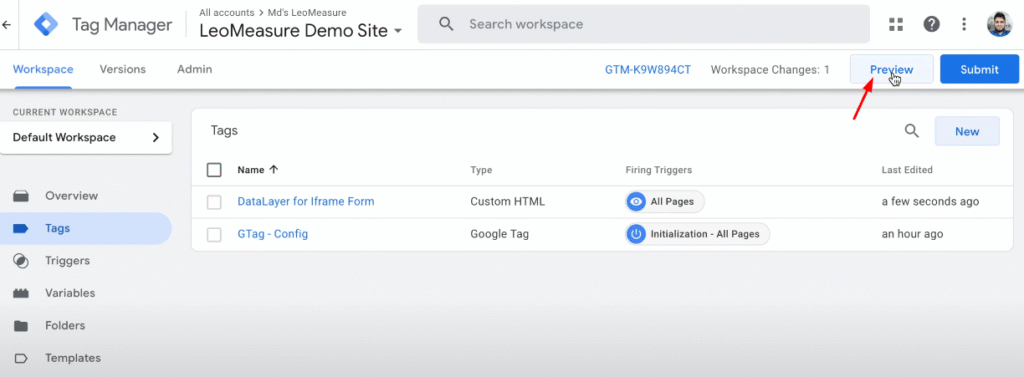Click the Last Edited column header

pyautogui.click(x=907, y=170)
